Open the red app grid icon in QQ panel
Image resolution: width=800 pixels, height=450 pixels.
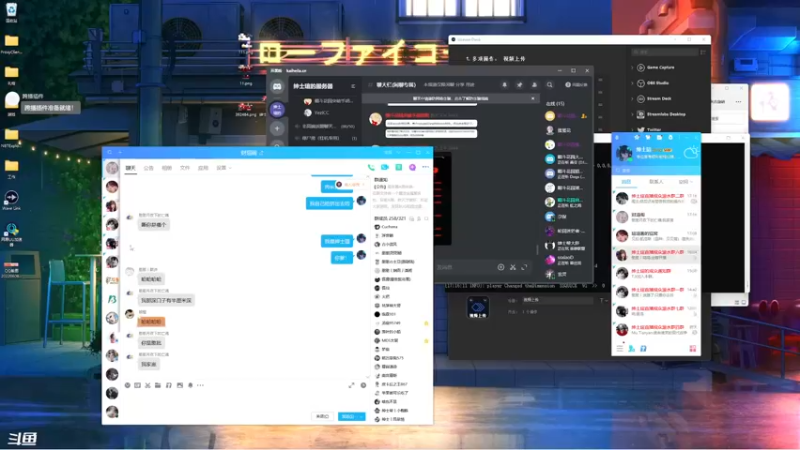(x=692, y=348)
